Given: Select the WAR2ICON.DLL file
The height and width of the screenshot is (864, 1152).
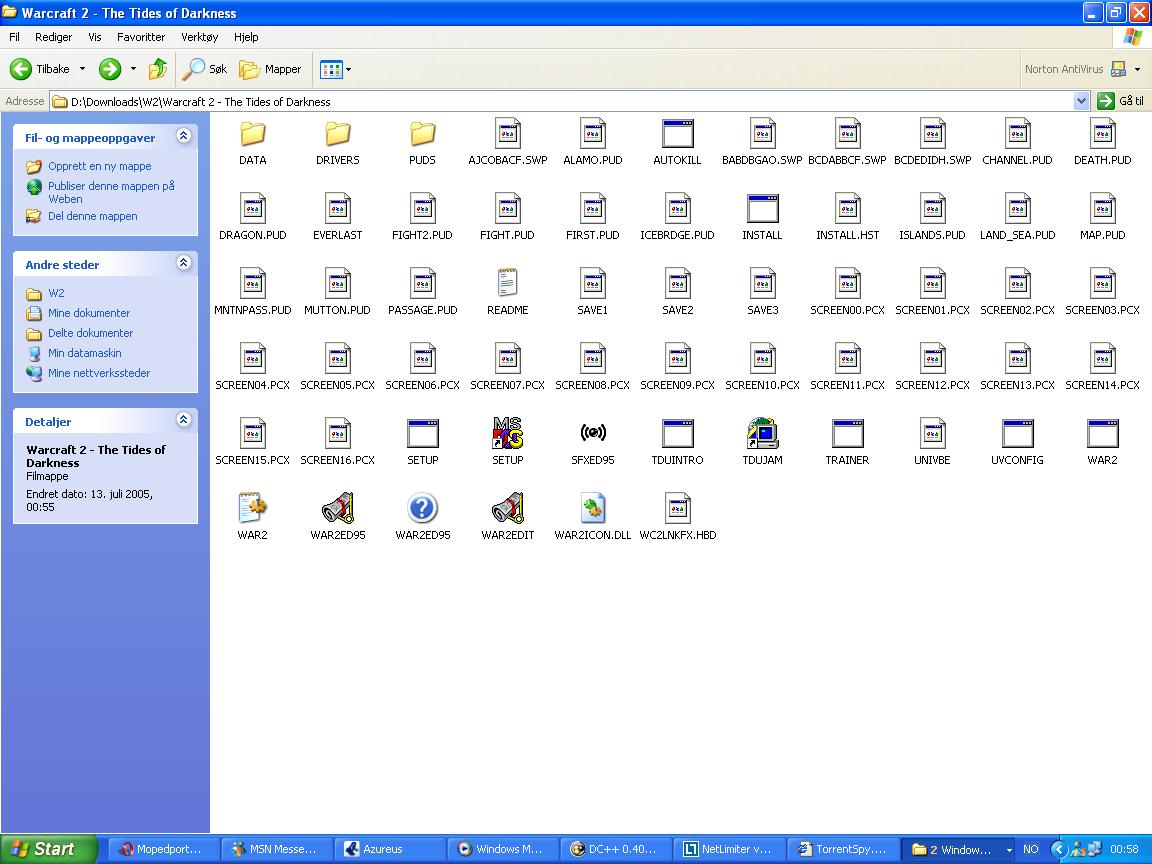Looking at the screenshot, I should [x=592, y=509].
